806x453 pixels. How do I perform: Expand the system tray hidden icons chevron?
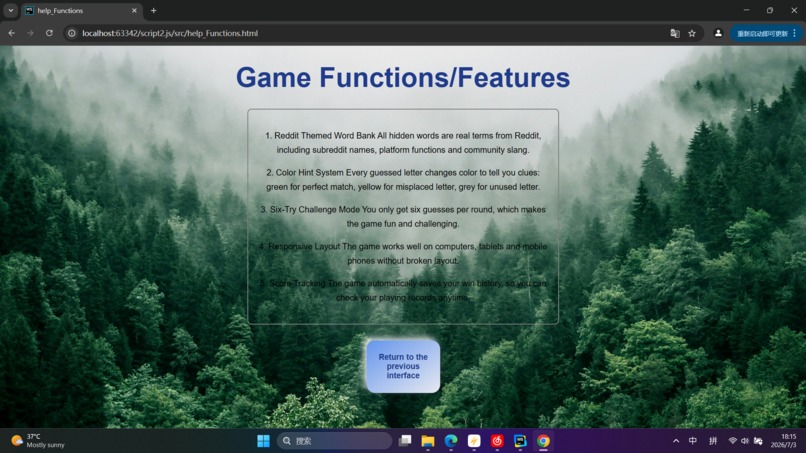pyautogui.click(x=676, y=441)
